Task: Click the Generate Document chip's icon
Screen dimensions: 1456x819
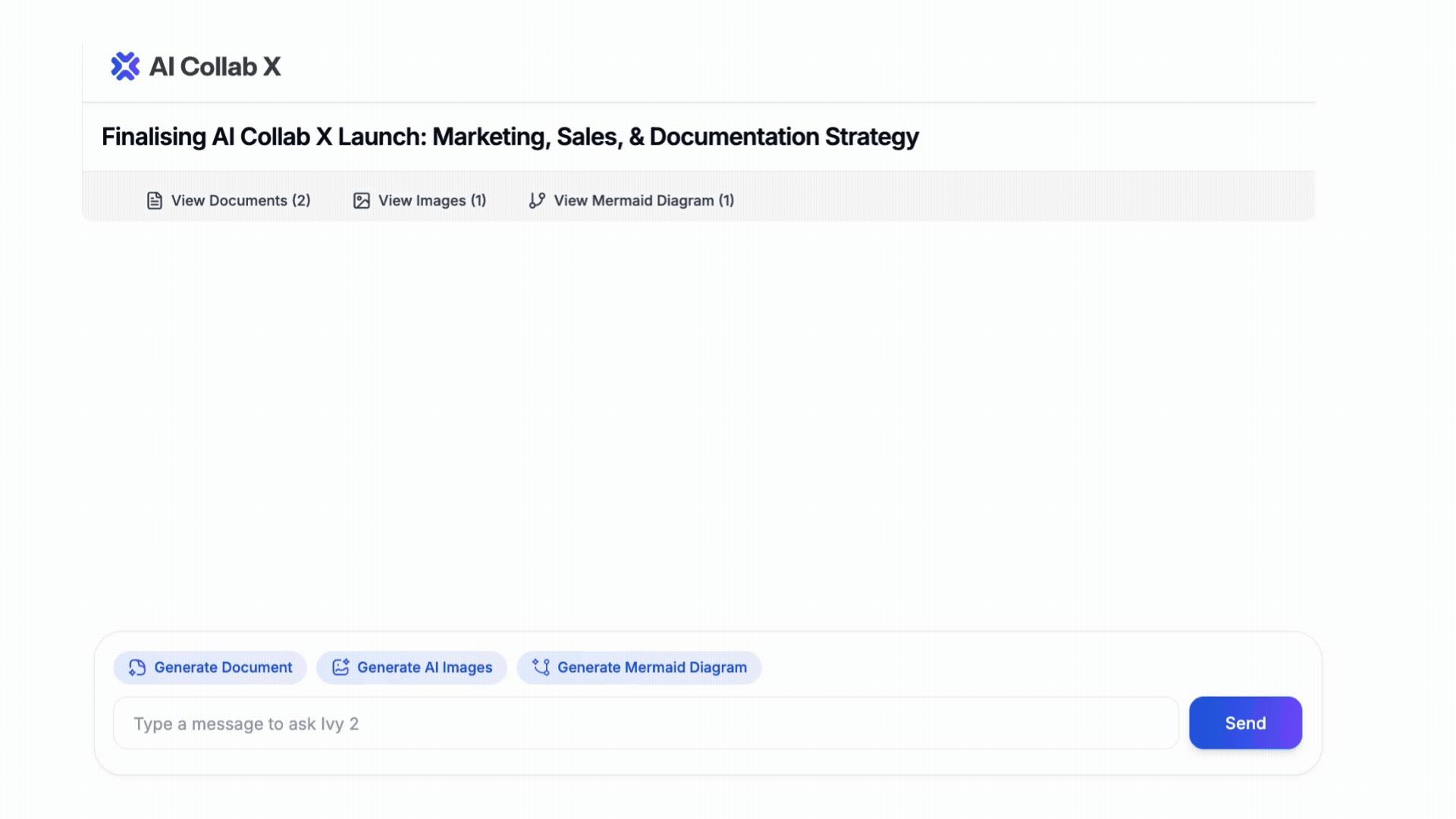Action: point(137,667)
